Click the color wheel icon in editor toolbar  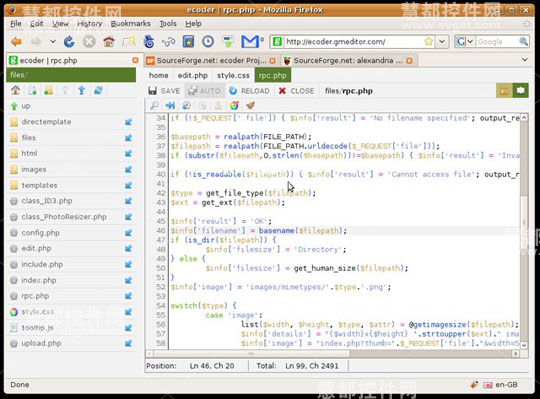[234, 105]
